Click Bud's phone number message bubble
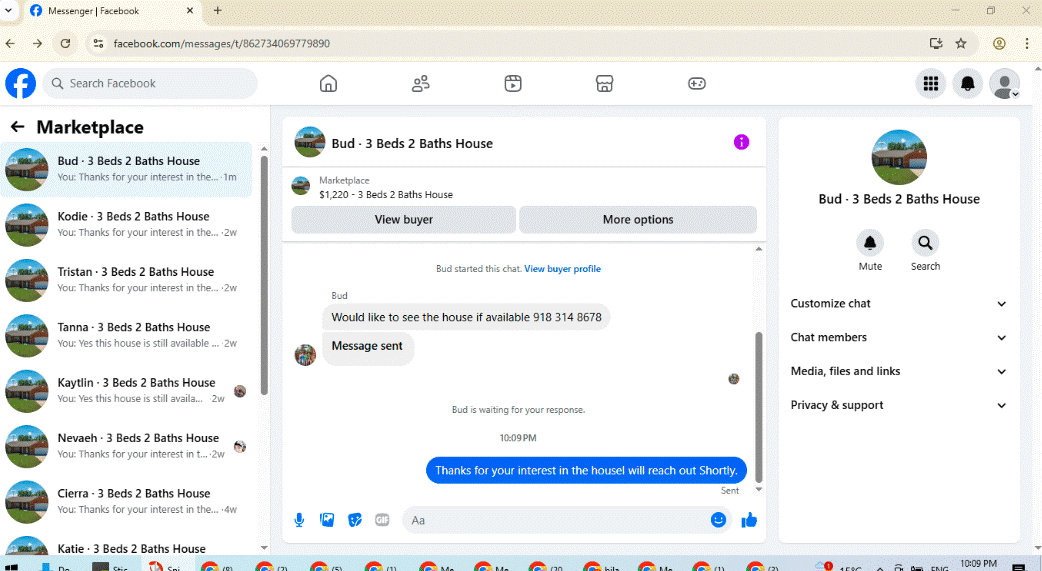The height and width of the screenshot is (571, 1042). pyautogui.click(x=466, y=317)
